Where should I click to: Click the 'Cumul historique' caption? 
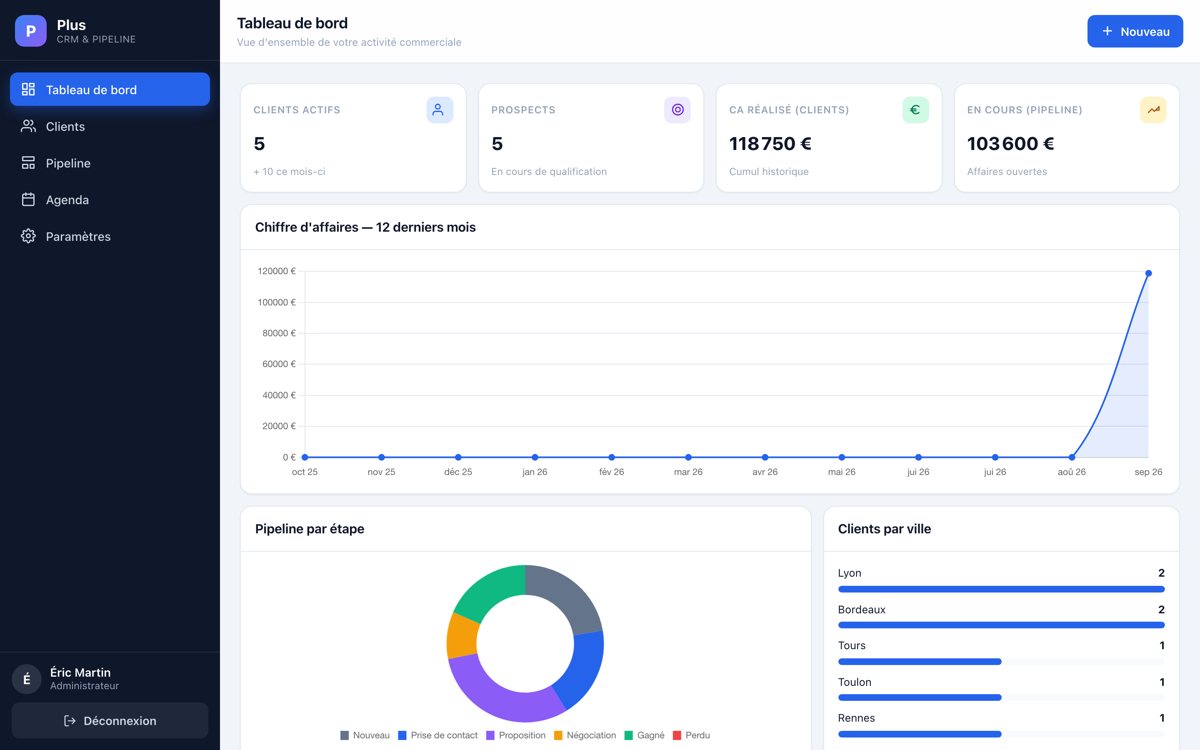coord(769,172)
